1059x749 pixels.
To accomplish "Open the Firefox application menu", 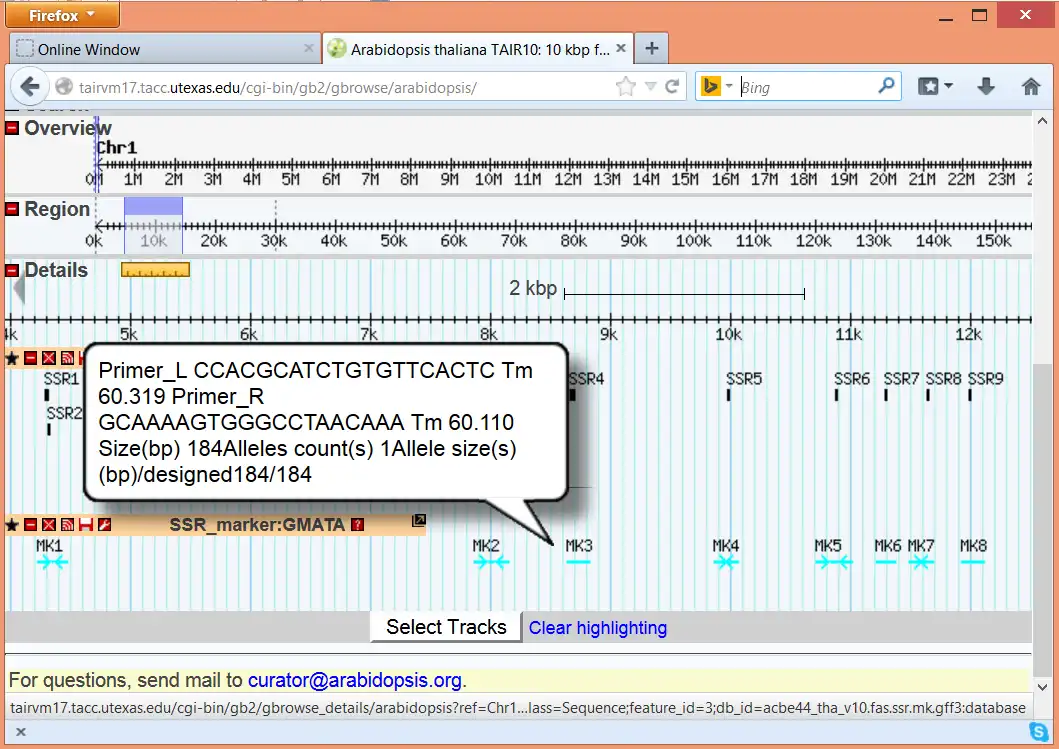I will point(61,15).
